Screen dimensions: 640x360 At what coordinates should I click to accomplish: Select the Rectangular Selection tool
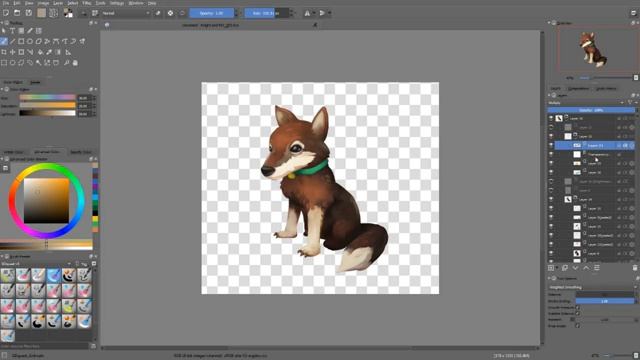tap(4, 63)
